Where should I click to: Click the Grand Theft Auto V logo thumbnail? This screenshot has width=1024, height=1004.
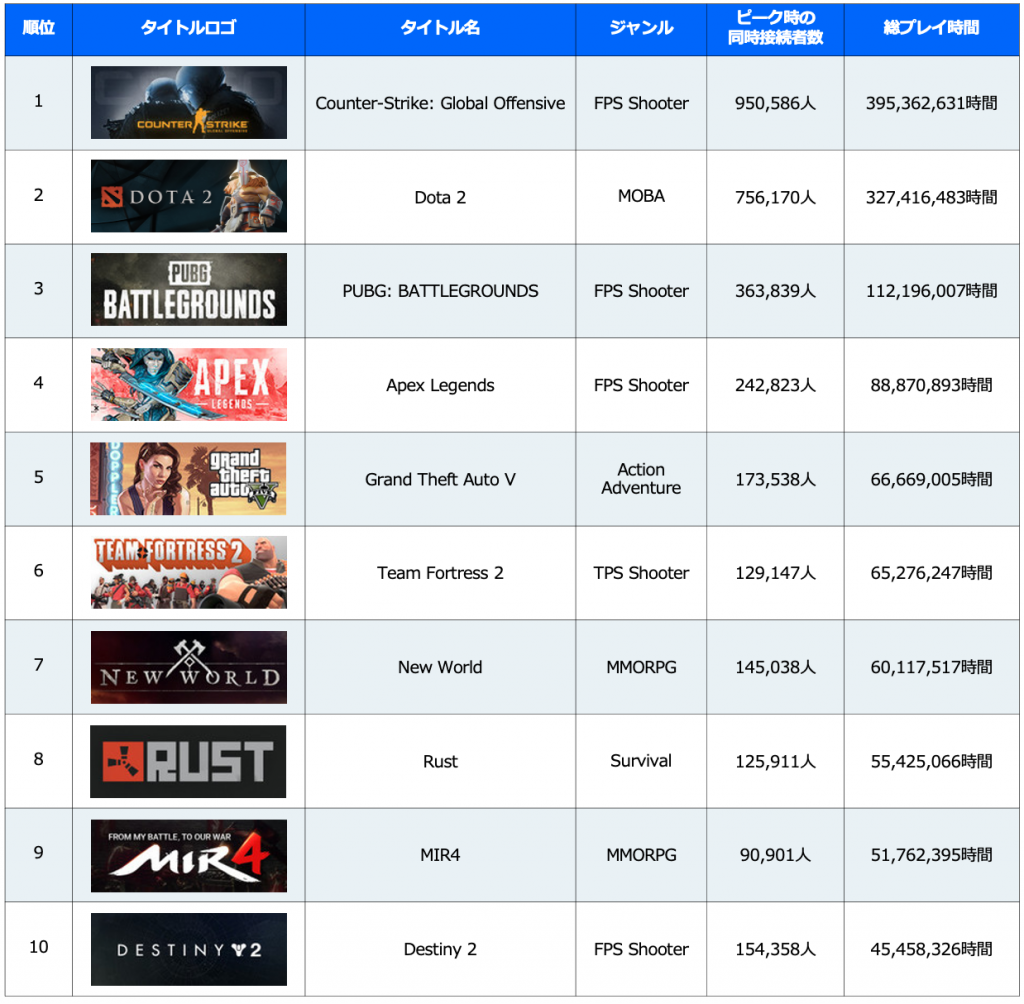(x=188, y=478)
